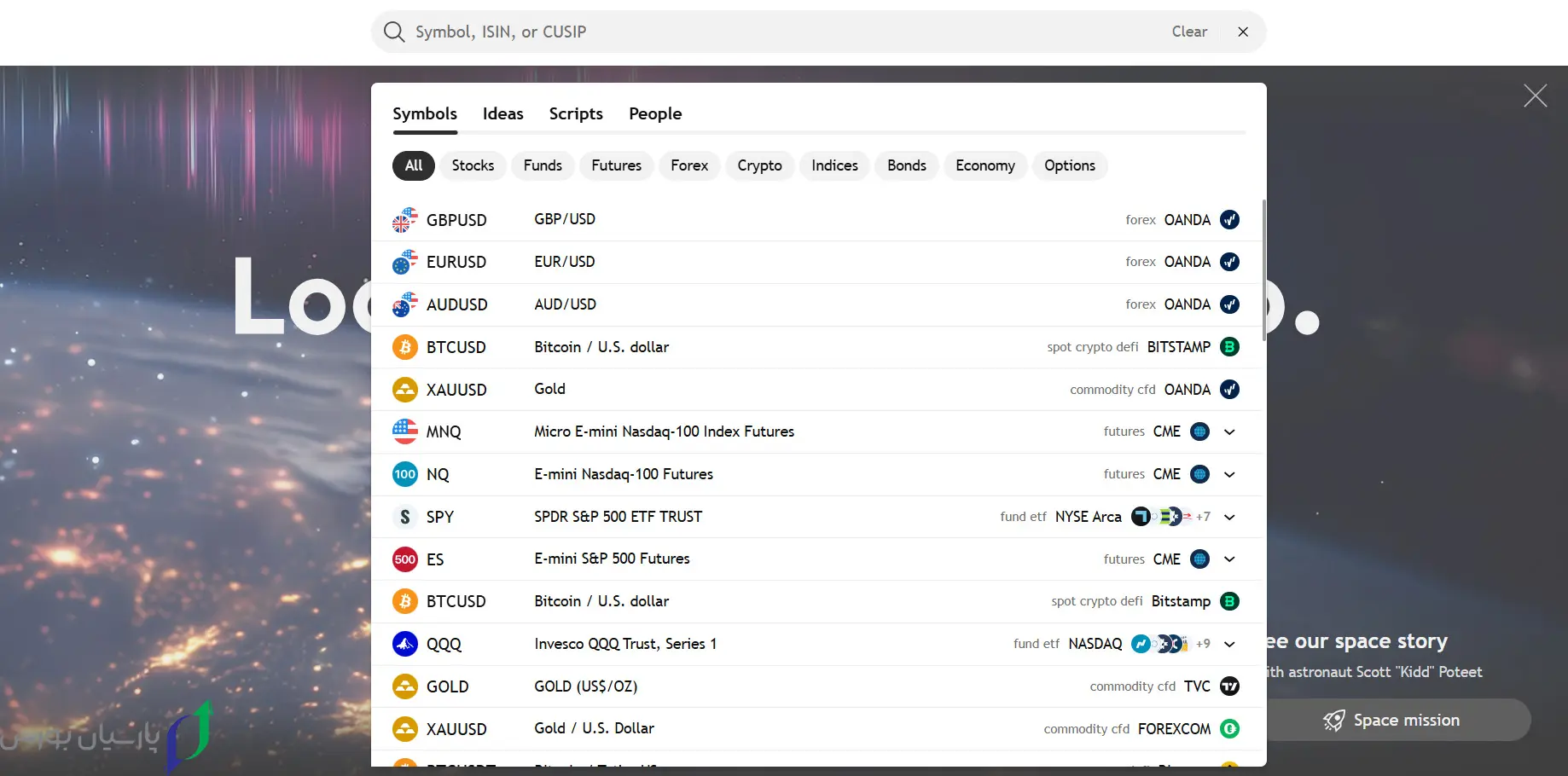Click the SPDR S&P 500 ETF TRUST text
The width and height of the screenshot is (1568, 776).
click(618, 517)
